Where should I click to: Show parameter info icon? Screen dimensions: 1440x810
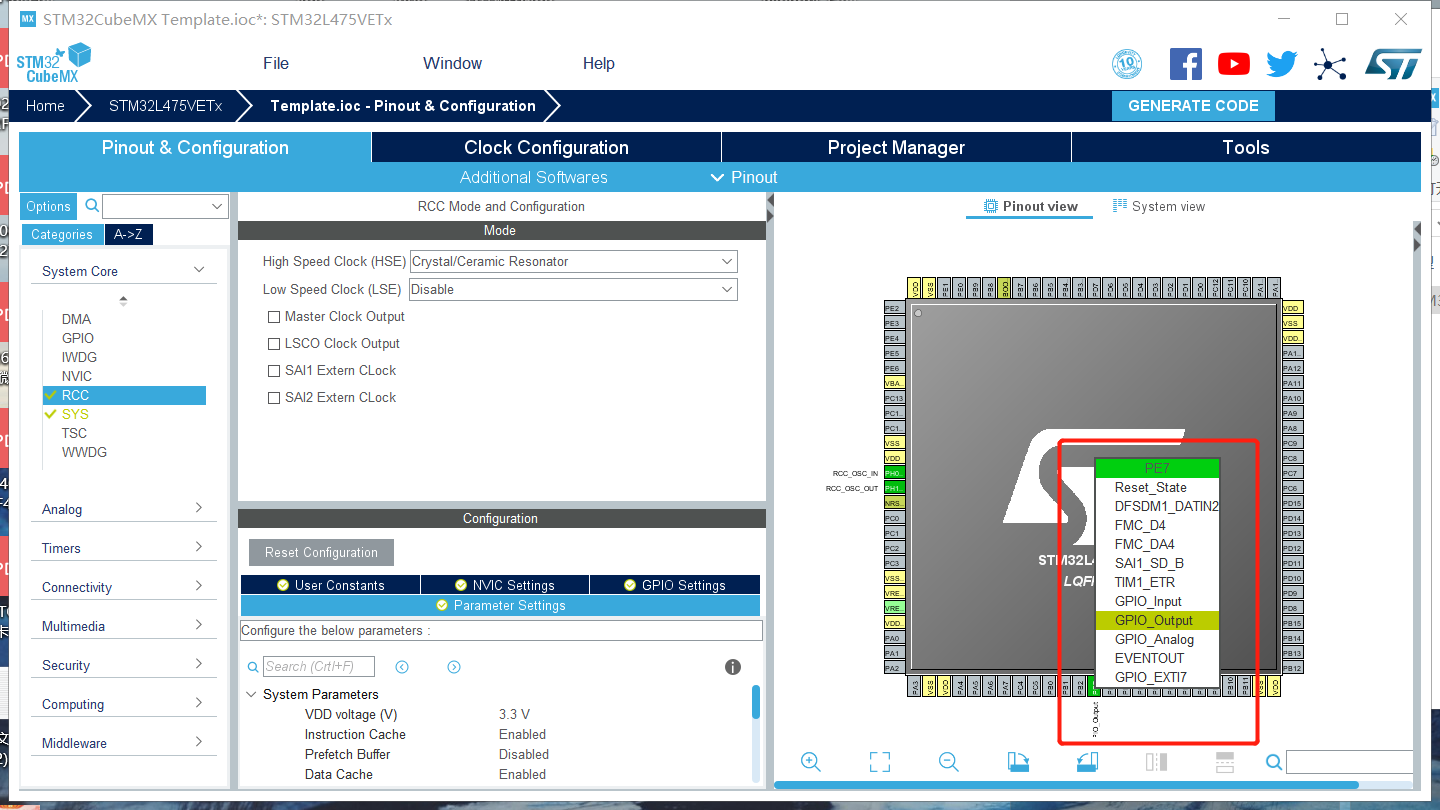point(733,667)
